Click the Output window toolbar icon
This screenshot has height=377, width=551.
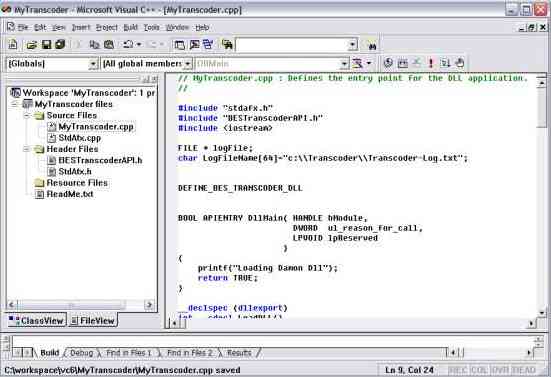coord(194,45)
